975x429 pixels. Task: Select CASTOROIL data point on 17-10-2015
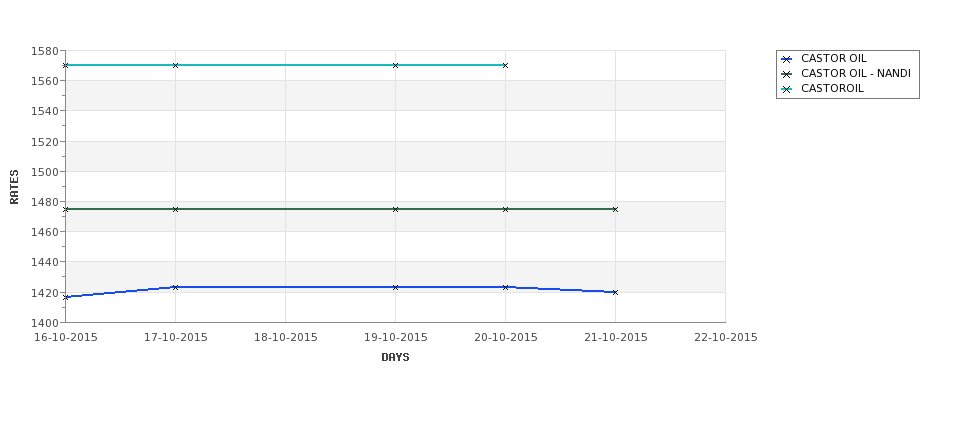click(175, 65)
